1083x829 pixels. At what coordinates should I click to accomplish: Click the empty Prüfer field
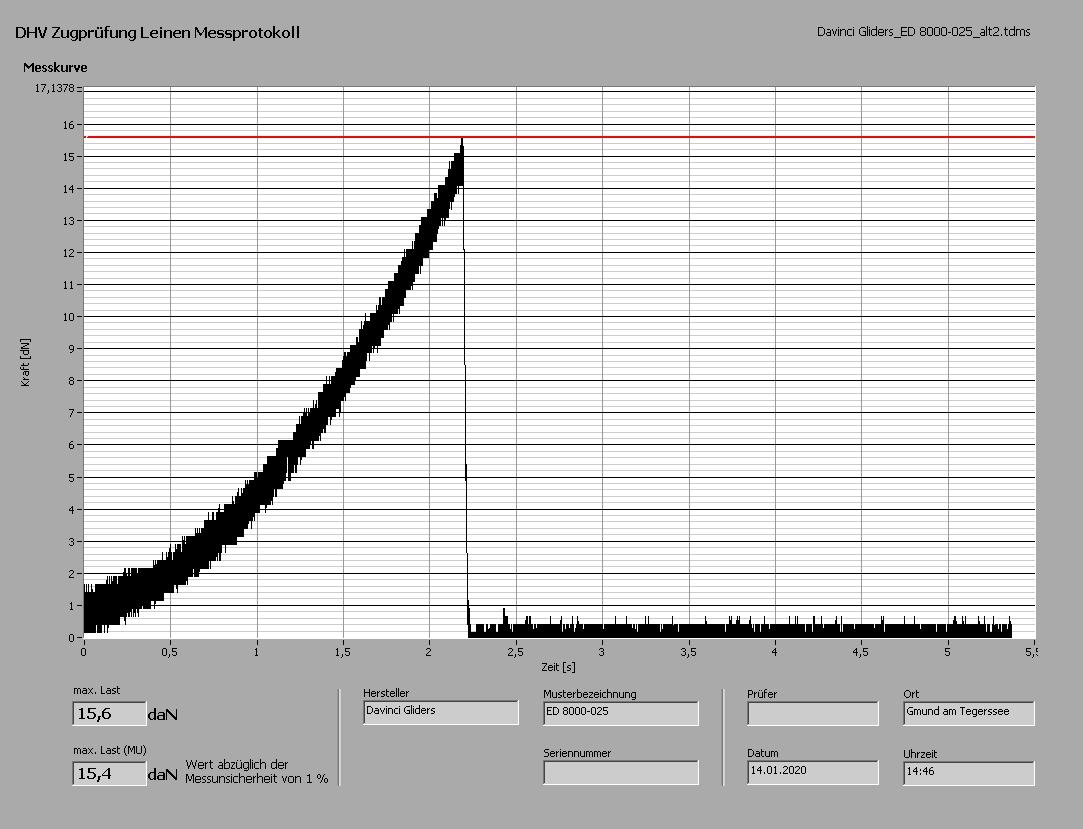click(813, 713)
